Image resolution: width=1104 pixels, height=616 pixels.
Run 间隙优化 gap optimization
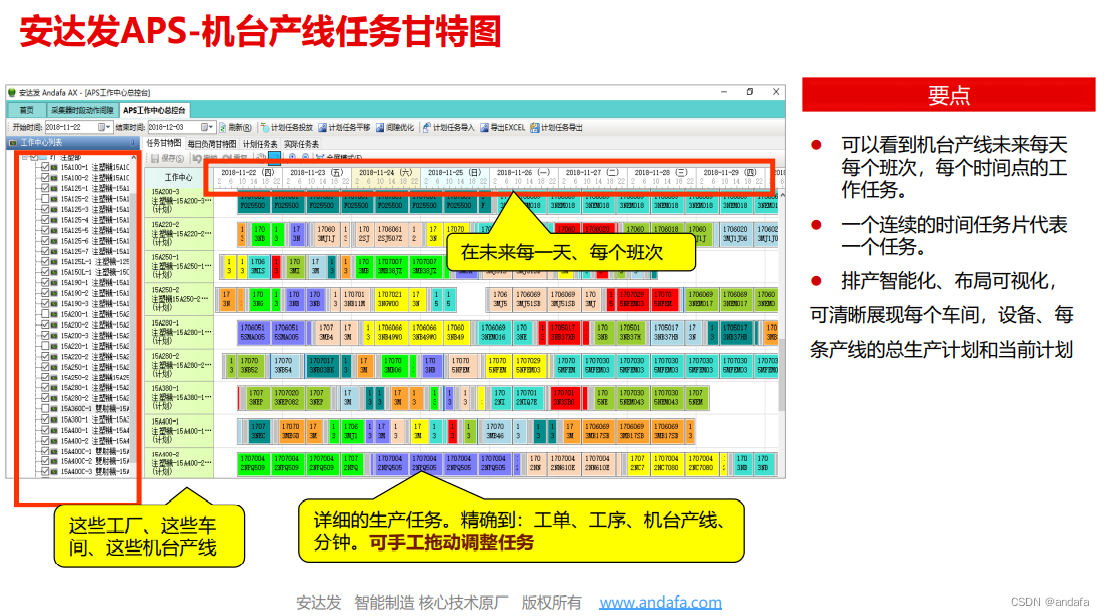click(395, 127)
